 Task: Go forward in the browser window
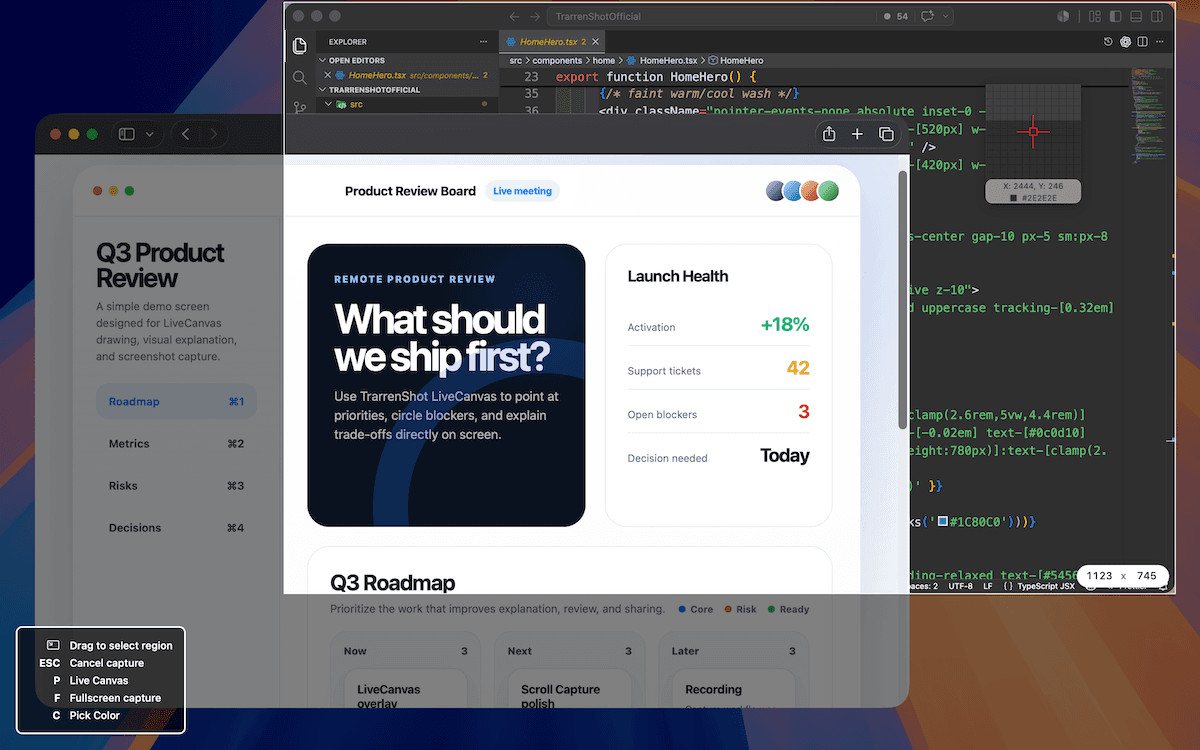(213, 134)
